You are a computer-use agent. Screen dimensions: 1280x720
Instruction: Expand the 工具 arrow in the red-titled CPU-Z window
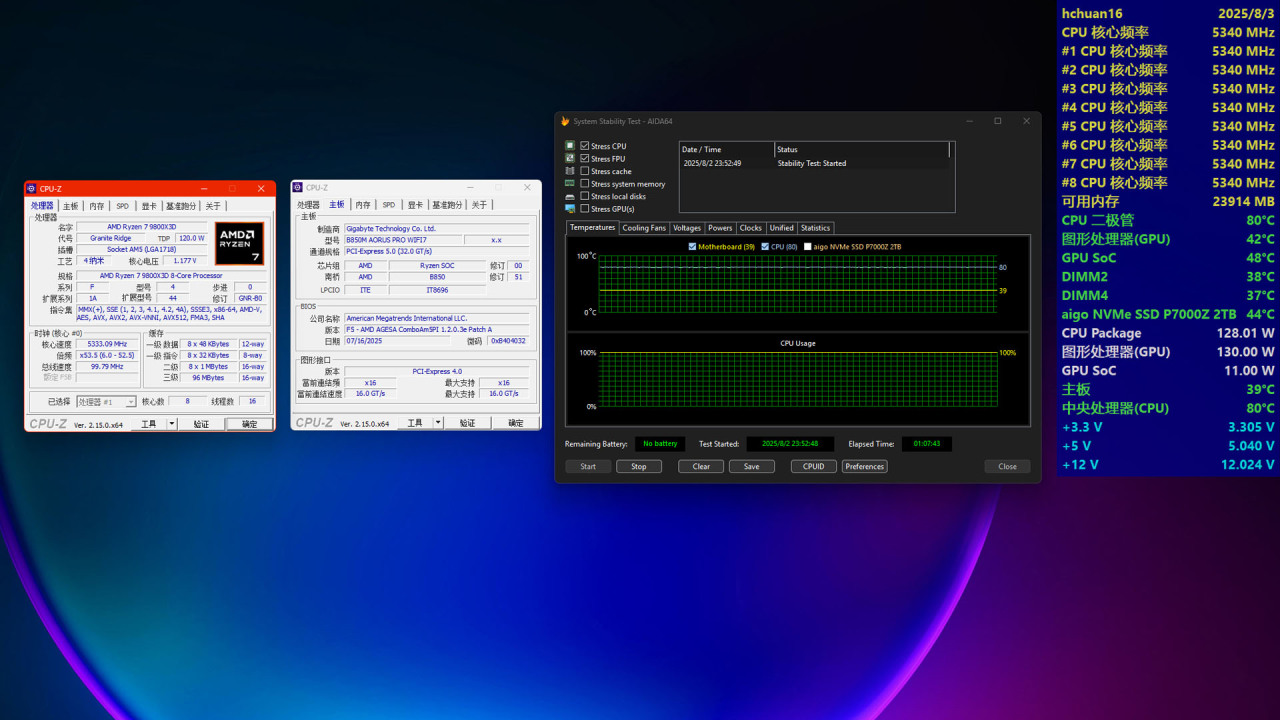point(172,424)
